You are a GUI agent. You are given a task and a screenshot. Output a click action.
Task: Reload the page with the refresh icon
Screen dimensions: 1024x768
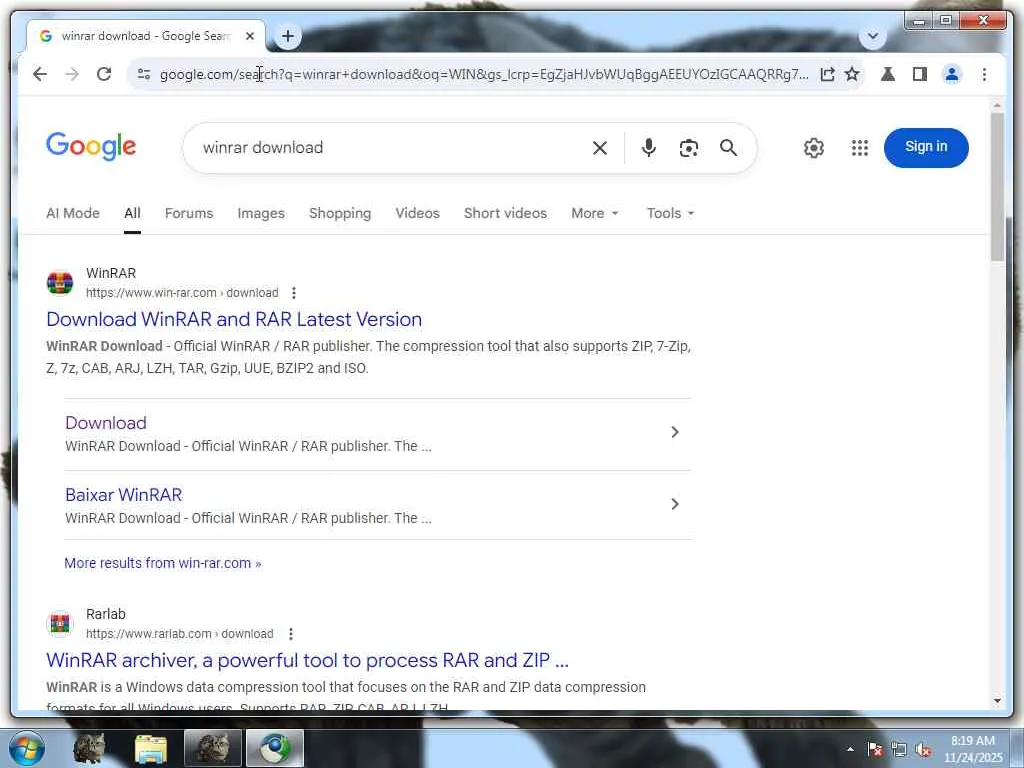point(104,74)
